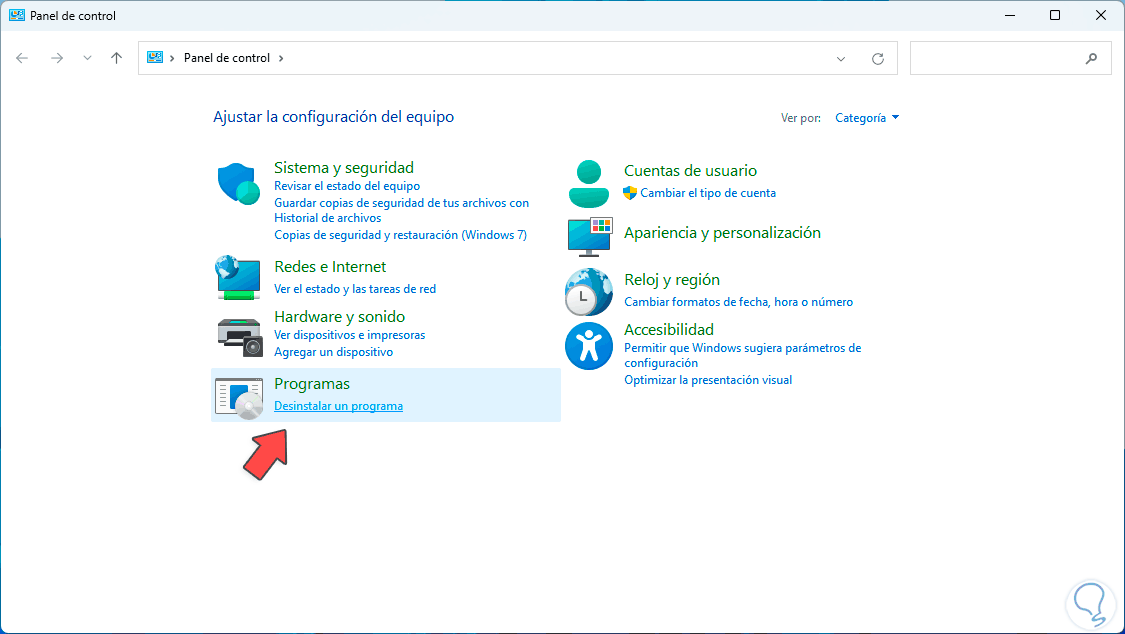This screenshot has width=1125, height=634.
Task: Click the Control Panel icon in title bar
Action: click(x=17, y=15)
